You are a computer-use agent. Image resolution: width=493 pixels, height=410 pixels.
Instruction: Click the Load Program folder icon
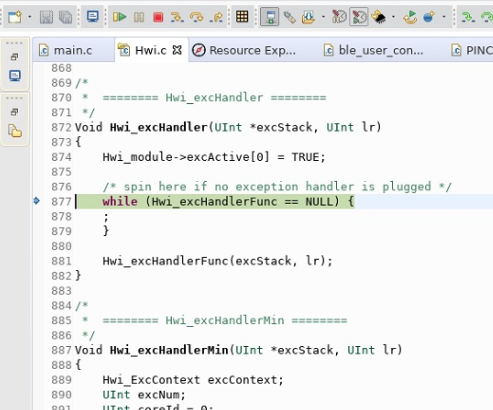pos(308,17)
